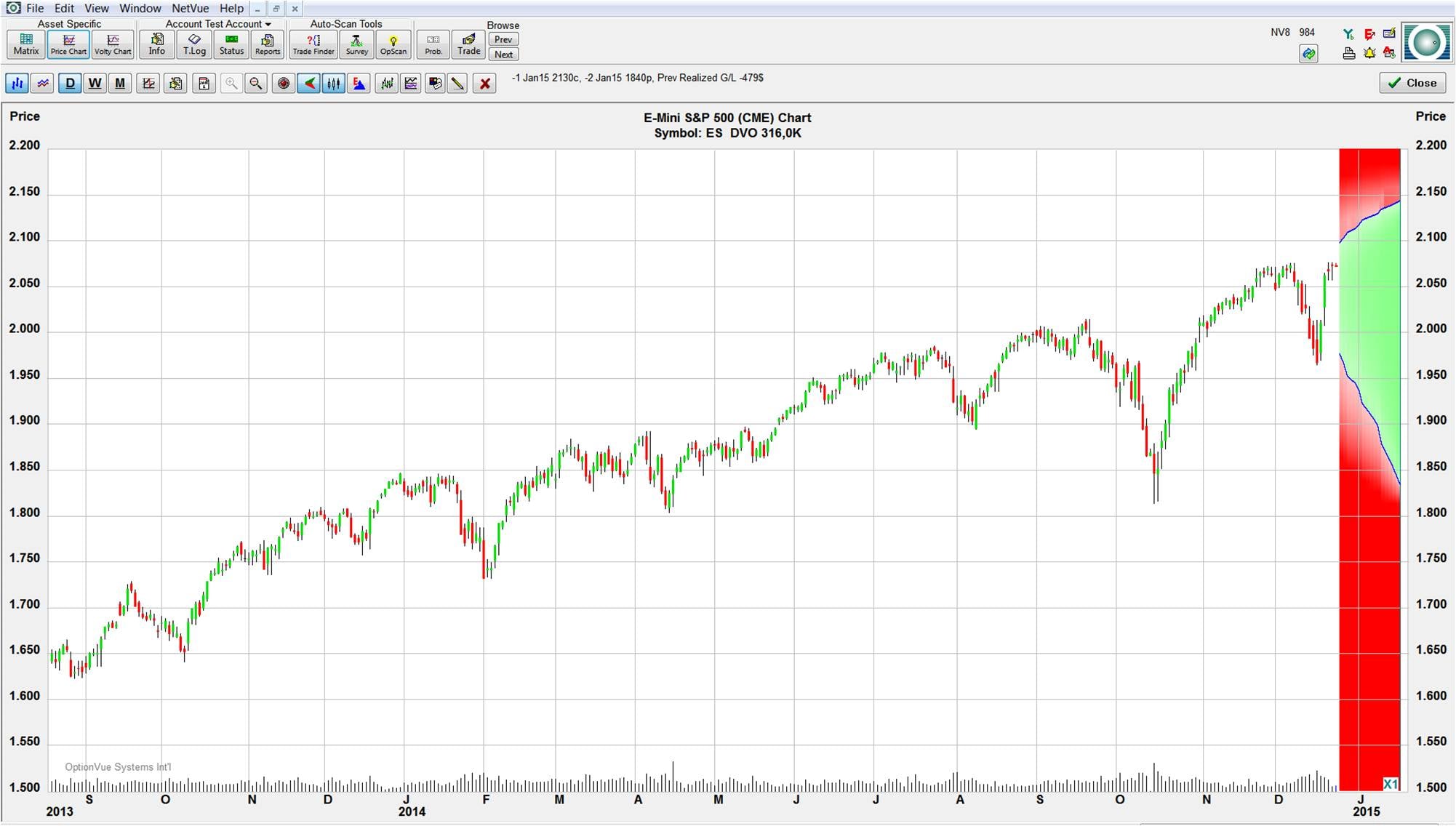1456x826 pixels.
Task: Launch OpScan with the lightbulb icon
Action: pyautogui.click(x=393, y=44)
